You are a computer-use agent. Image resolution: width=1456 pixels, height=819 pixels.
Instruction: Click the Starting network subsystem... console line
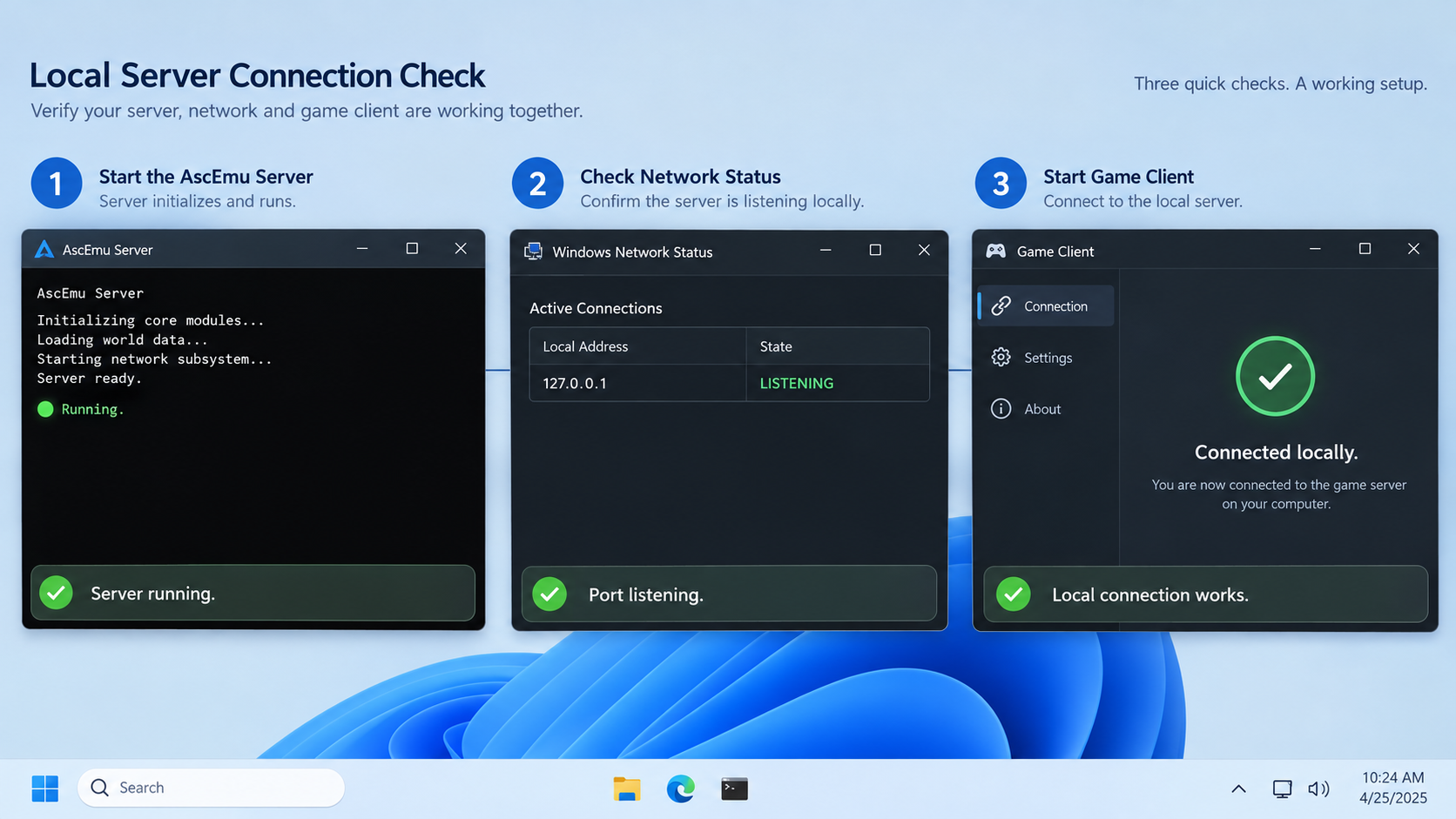[x=154, y=359]
